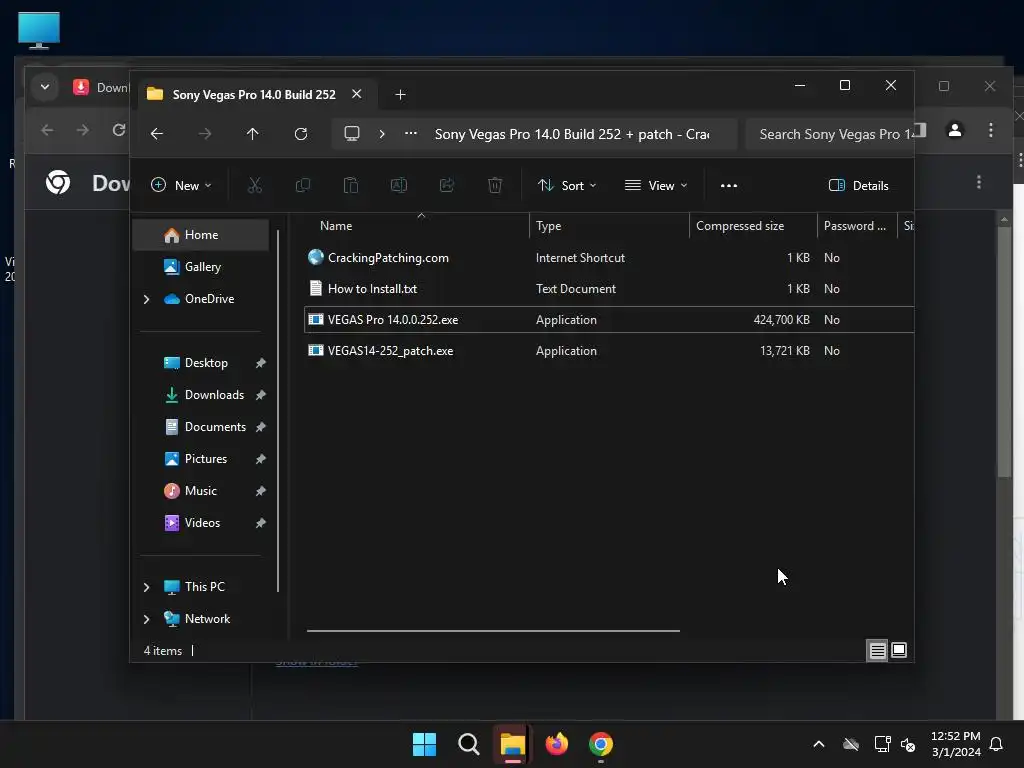This screenshot has width=1024, height=768.
Task: Open Windows Start menu
Action: pos(424,744)
